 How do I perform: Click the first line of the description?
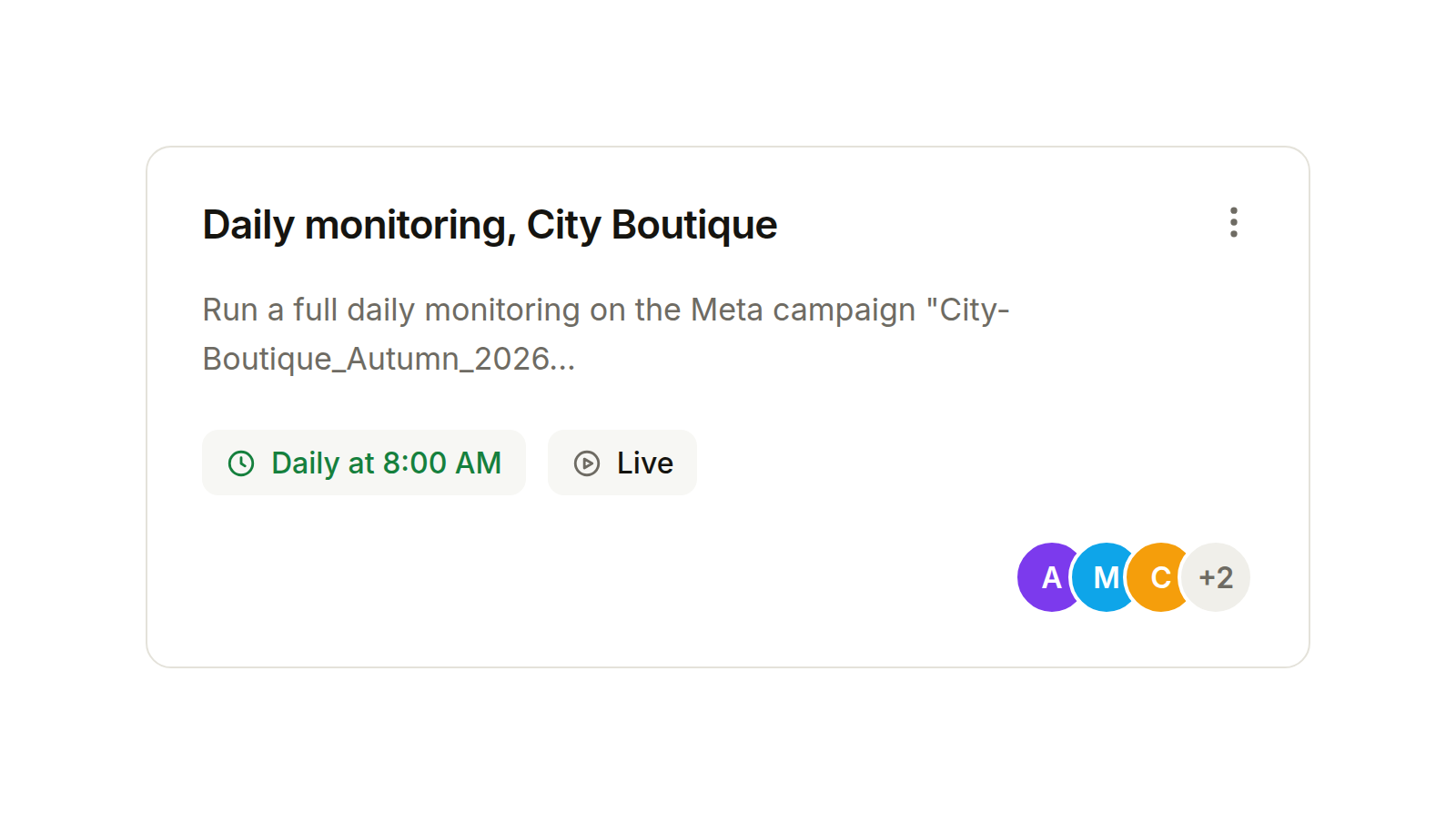(606, 310)
